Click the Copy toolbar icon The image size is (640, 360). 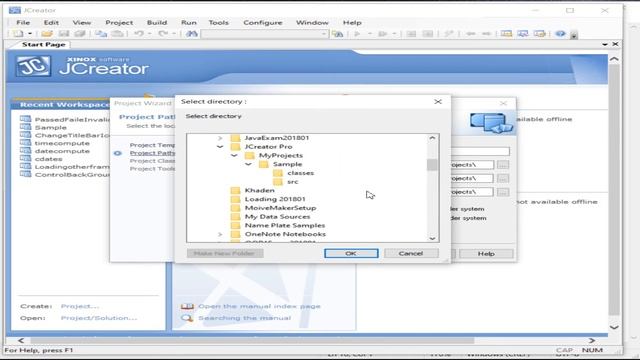click(101, 34)
